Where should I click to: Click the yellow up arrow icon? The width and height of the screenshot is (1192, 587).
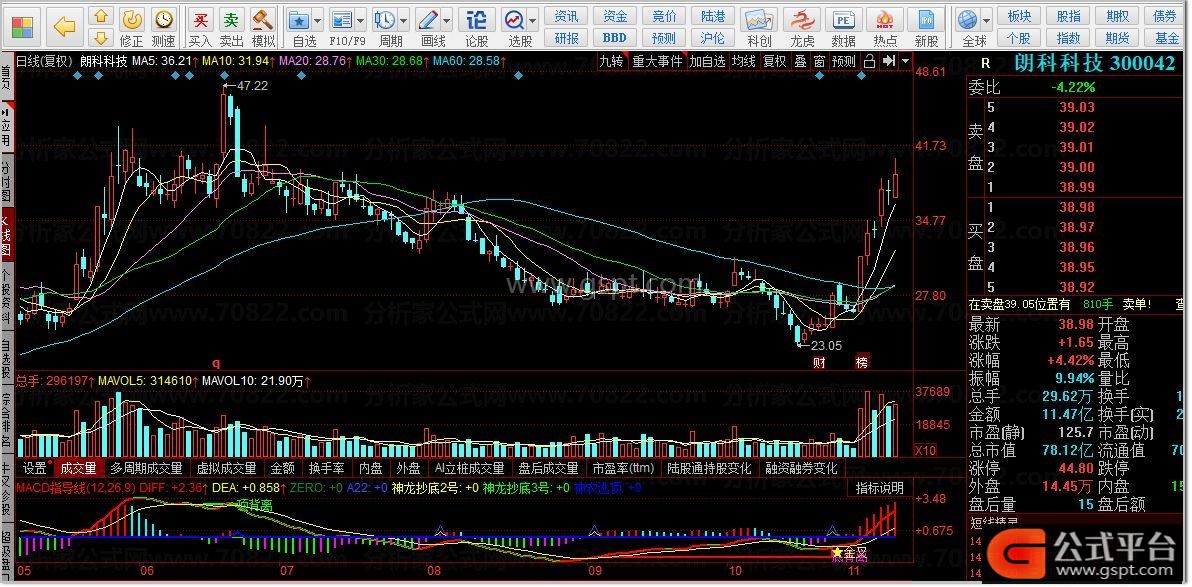click(x=100, y=16)
